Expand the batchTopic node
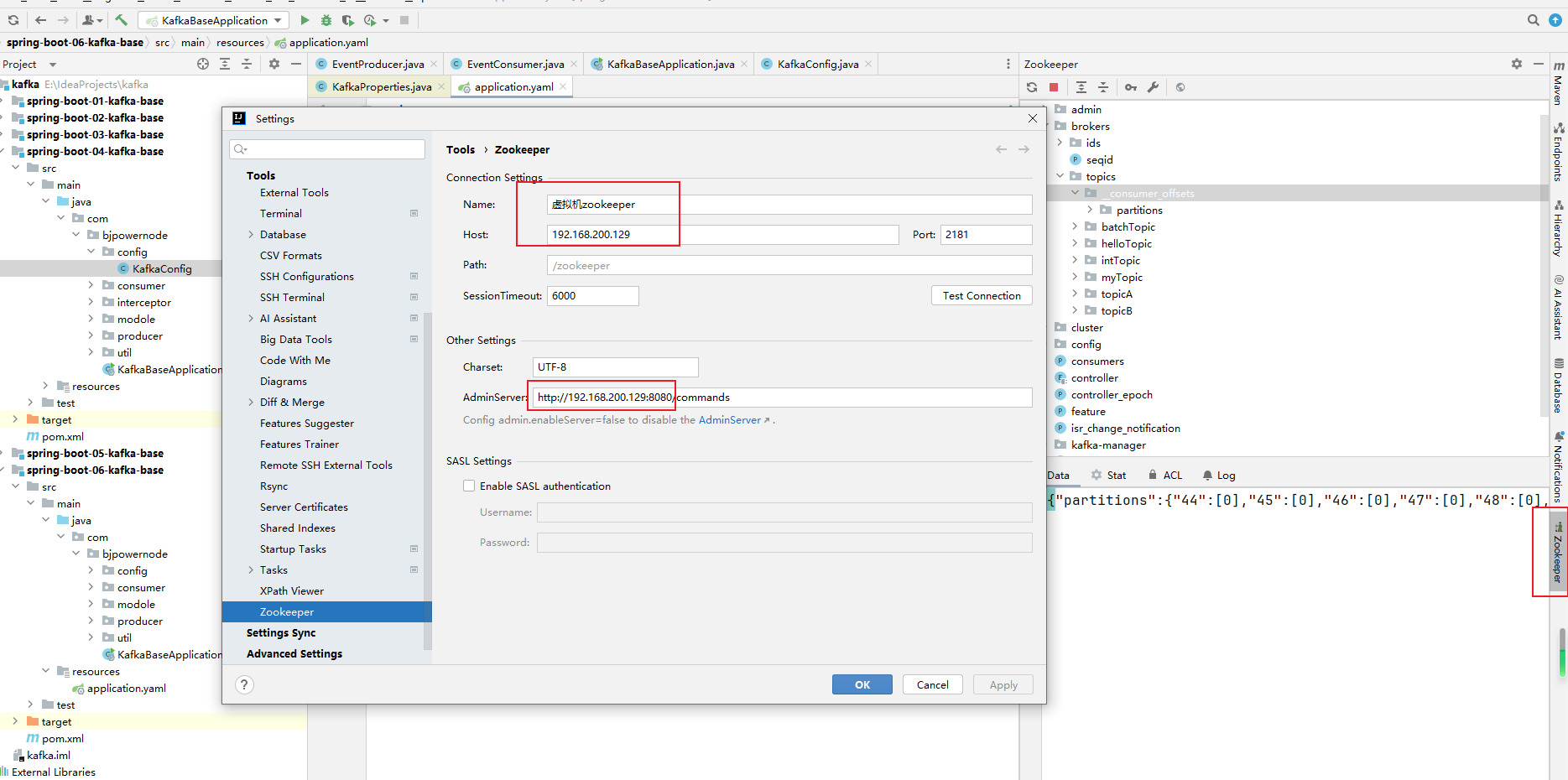This screenshot has width=1568, height=780. (1075, 226)
